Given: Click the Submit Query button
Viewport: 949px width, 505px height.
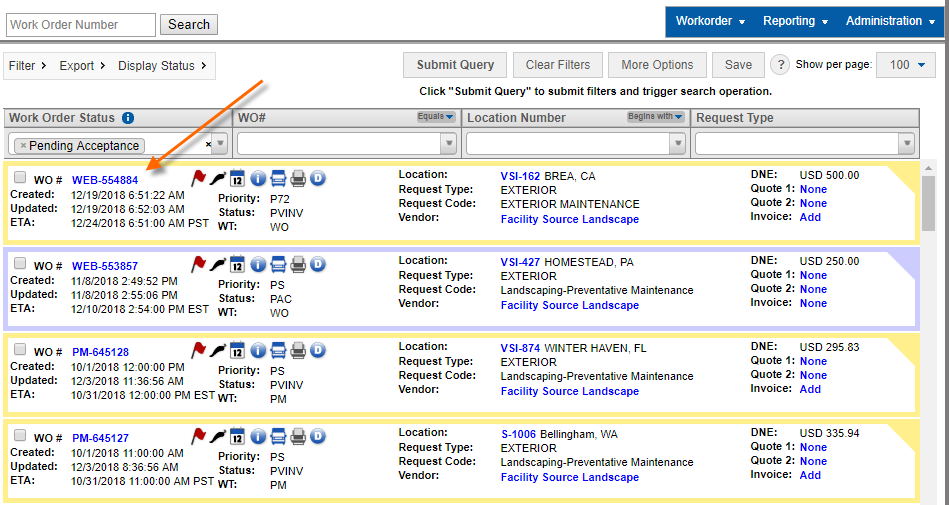Looking at the screenshot, I should (455, 65).
